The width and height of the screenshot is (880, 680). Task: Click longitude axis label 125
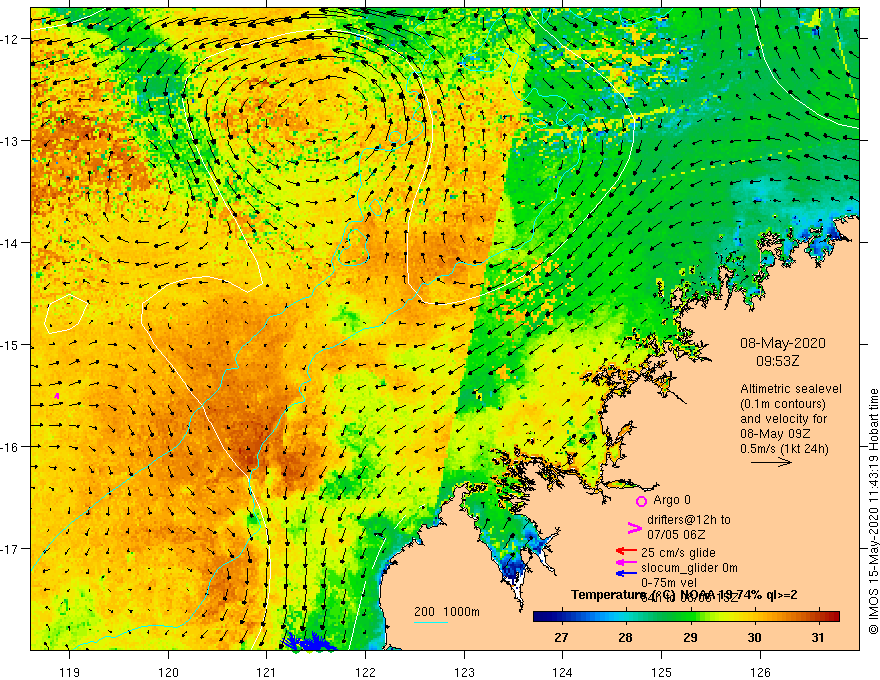click(x=661, y=672)
